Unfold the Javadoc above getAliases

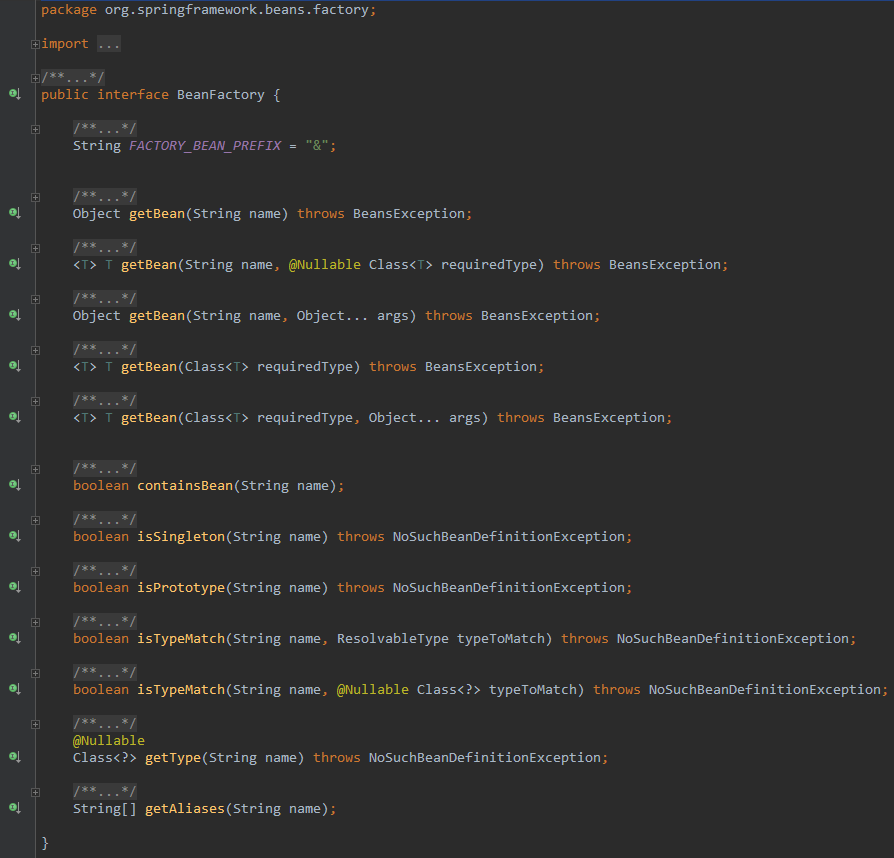pos(35,792)
